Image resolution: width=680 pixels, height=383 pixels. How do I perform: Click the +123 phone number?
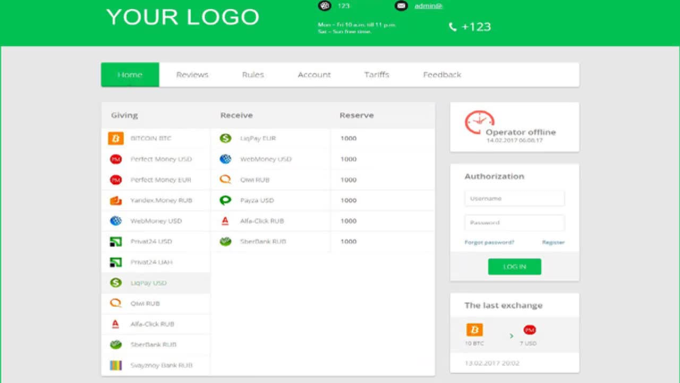476,27
